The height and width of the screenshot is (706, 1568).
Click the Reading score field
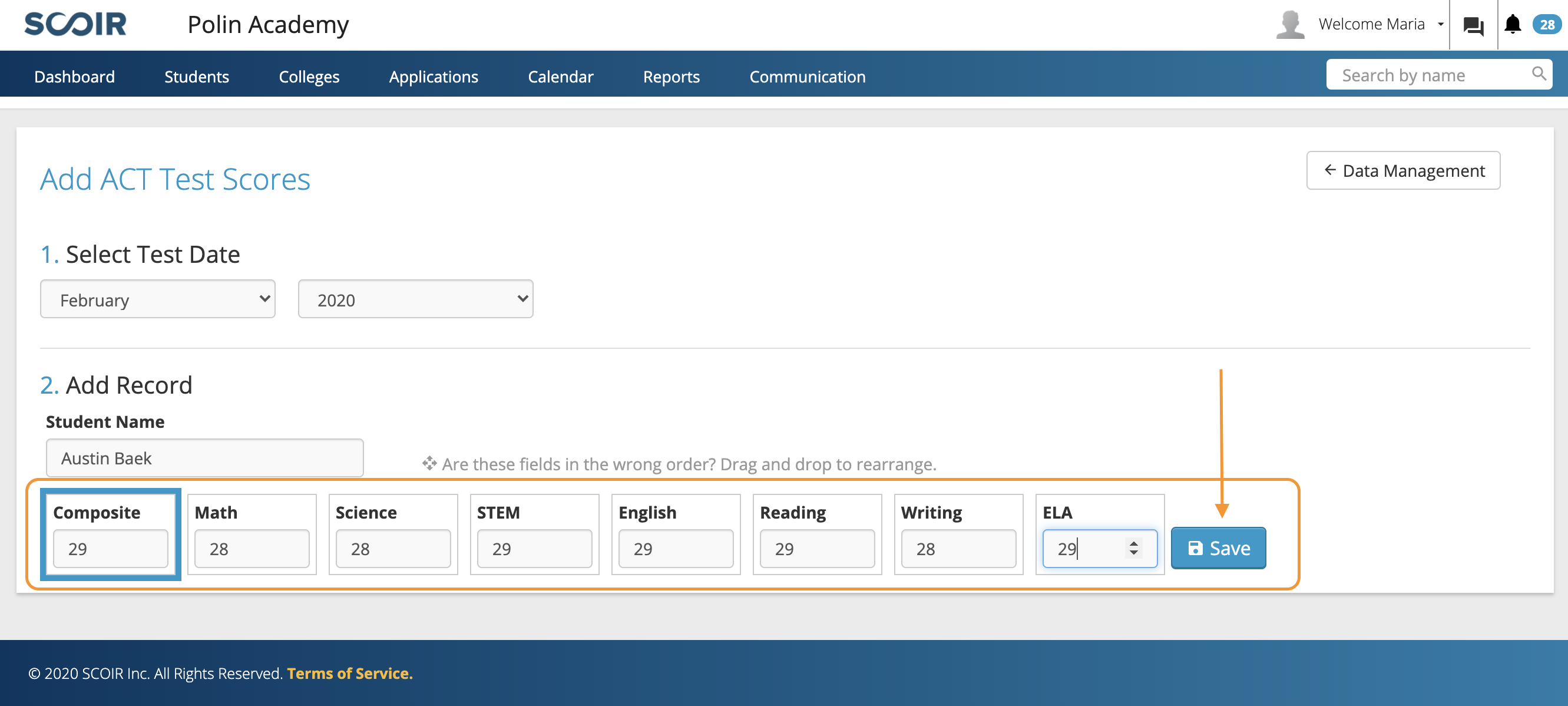click(817, 548)
